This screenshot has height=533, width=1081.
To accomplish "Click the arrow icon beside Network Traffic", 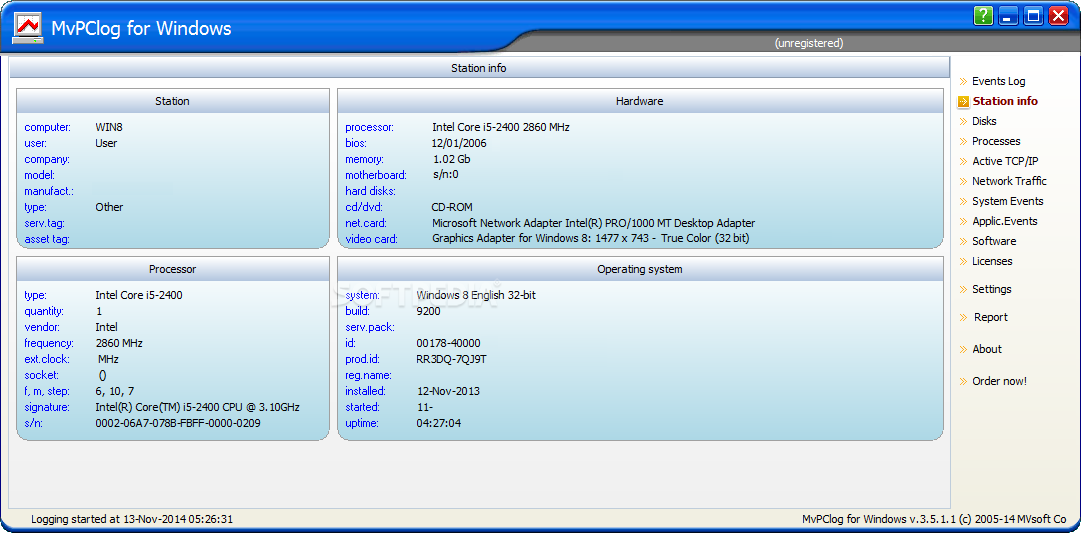I will [x=963, y=181].
